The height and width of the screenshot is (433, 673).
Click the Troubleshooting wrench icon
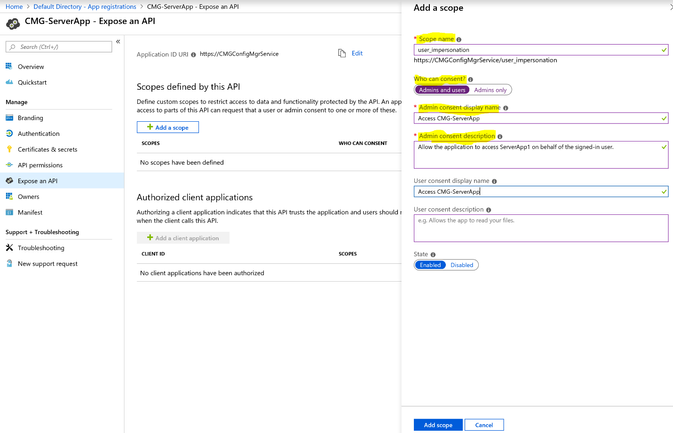tap(9, 248)
